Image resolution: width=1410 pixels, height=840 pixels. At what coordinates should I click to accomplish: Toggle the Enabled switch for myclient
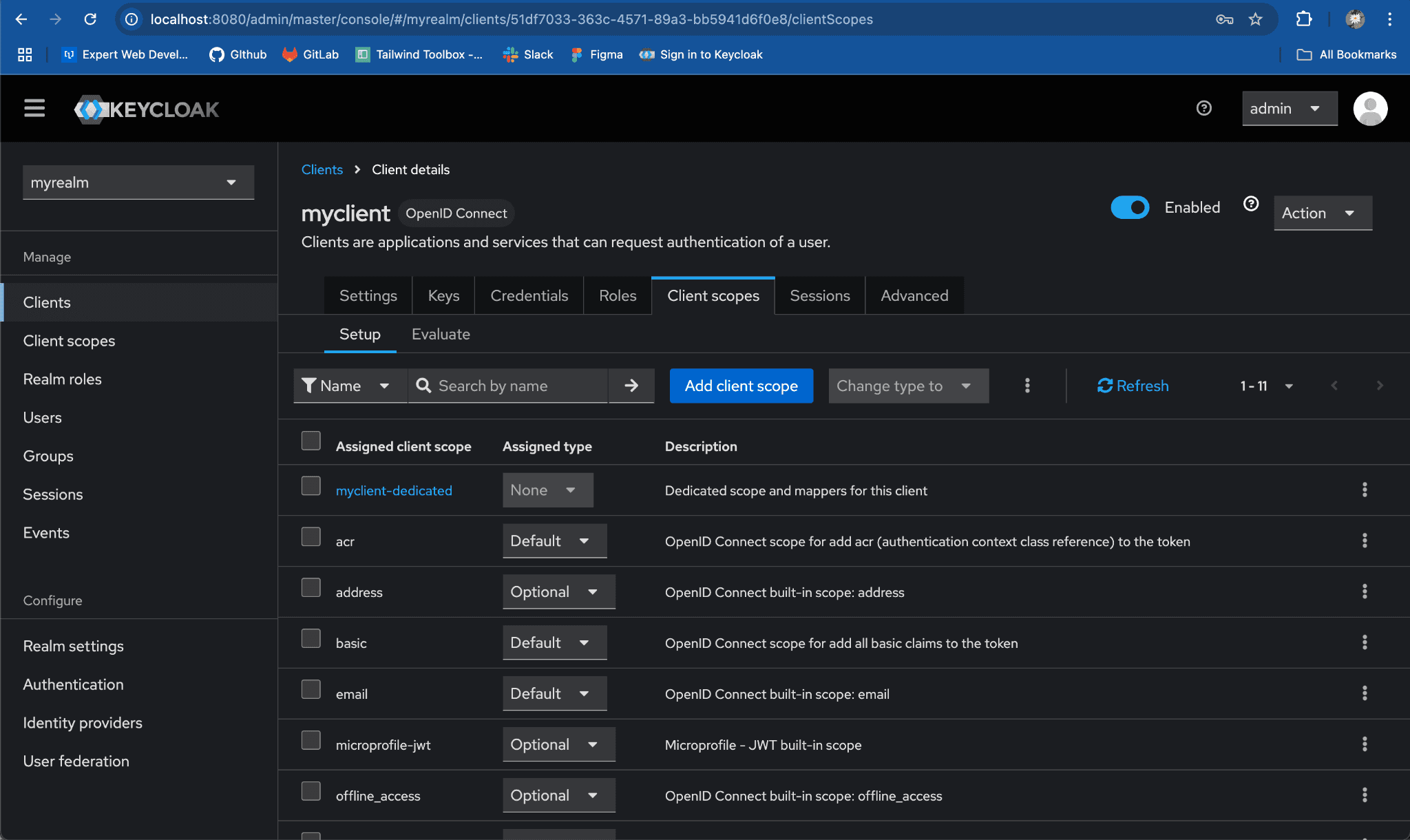pyautogui.click(x=1130, y=207)
